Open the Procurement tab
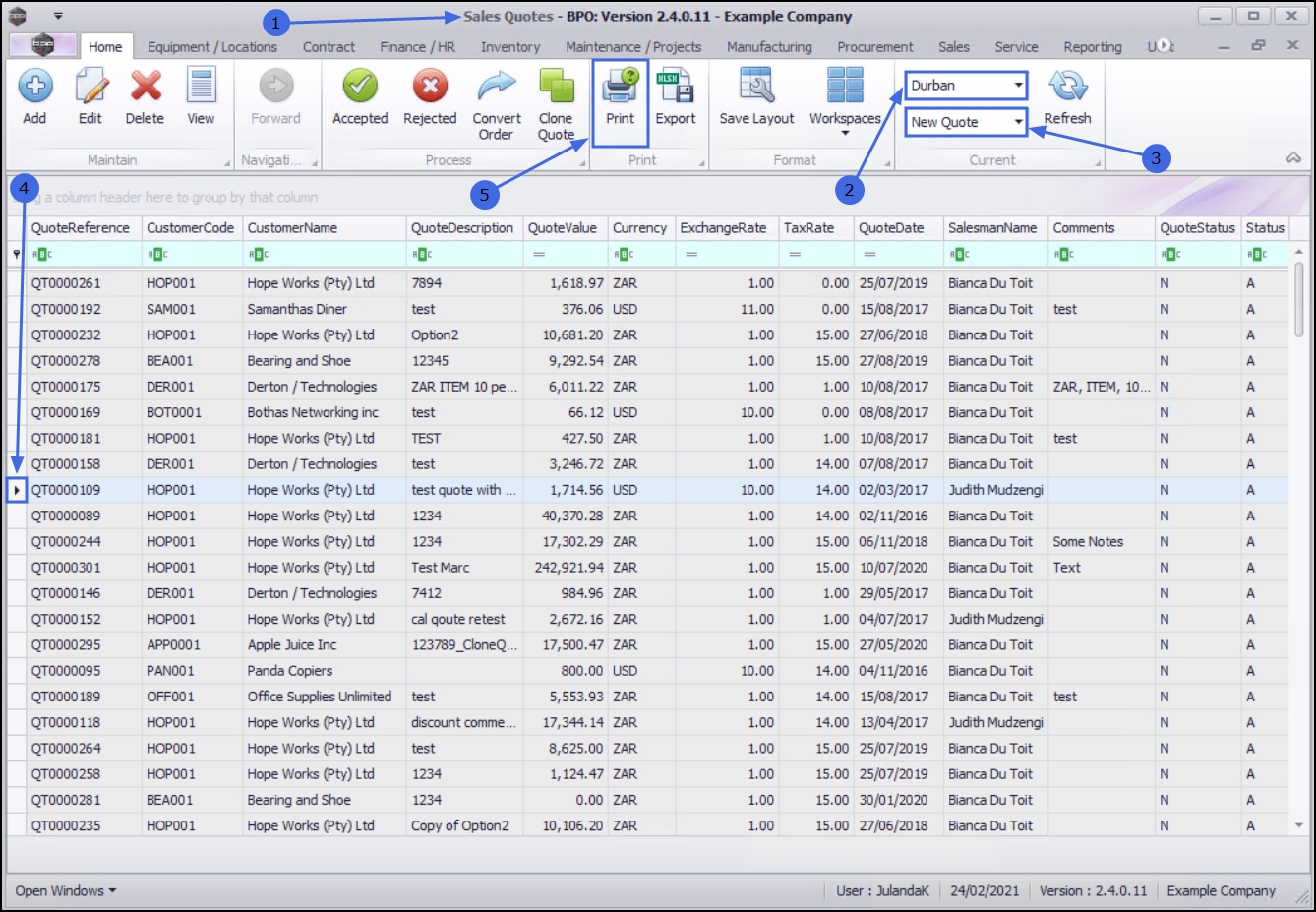 tap(875, 46)
